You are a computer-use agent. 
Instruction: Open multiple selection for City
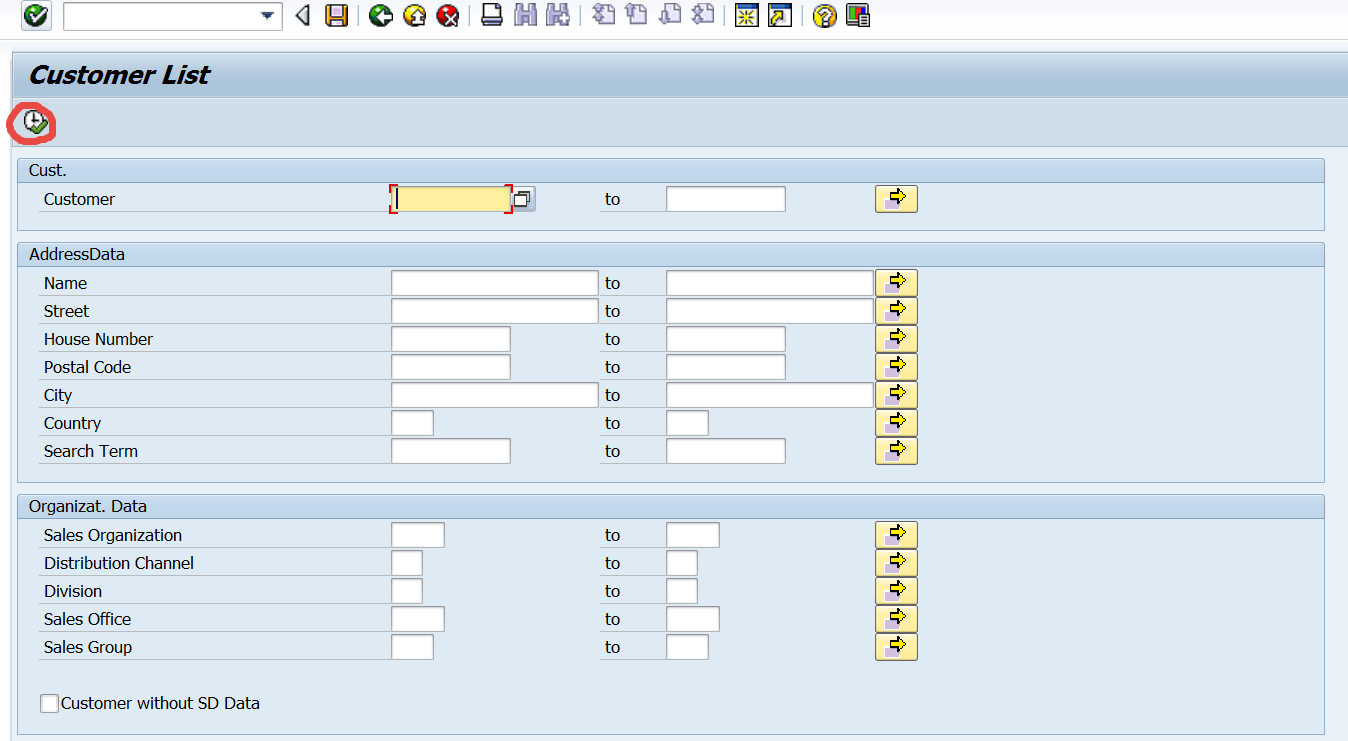[x=895, y=394]
